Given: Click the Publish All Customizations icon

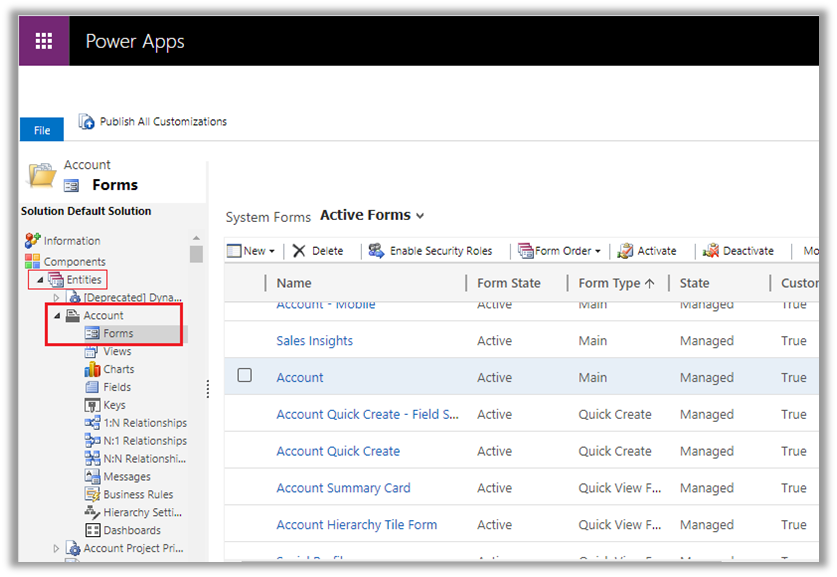Looking at the screenshot, I should [x=87, y=122].
